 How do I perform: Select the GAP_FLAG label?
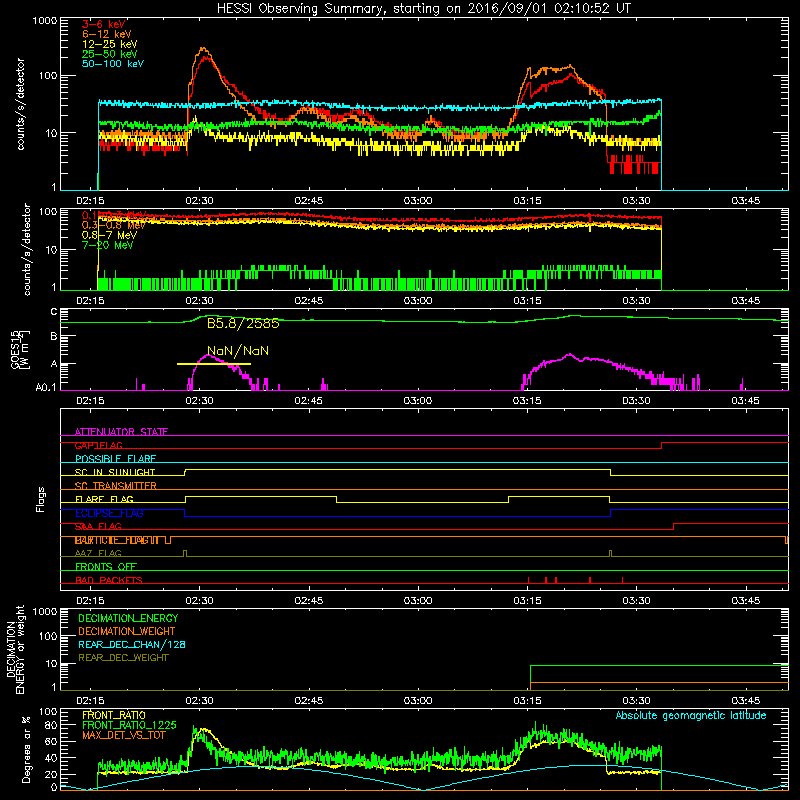(x=98, y=445)
